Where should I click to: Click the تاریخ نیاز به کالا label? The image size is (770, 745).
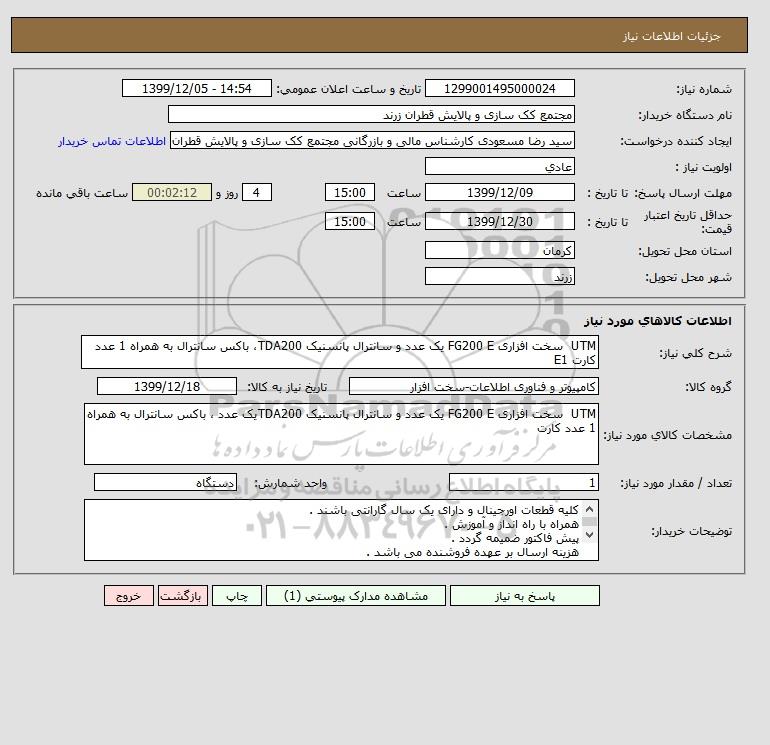[x=287, y=387]
